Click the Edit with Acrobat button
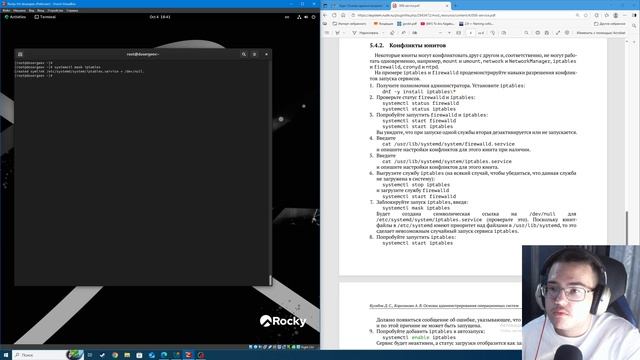Image resolution: width=640 pixels, height=360 pixels. [x=600, y=33]
